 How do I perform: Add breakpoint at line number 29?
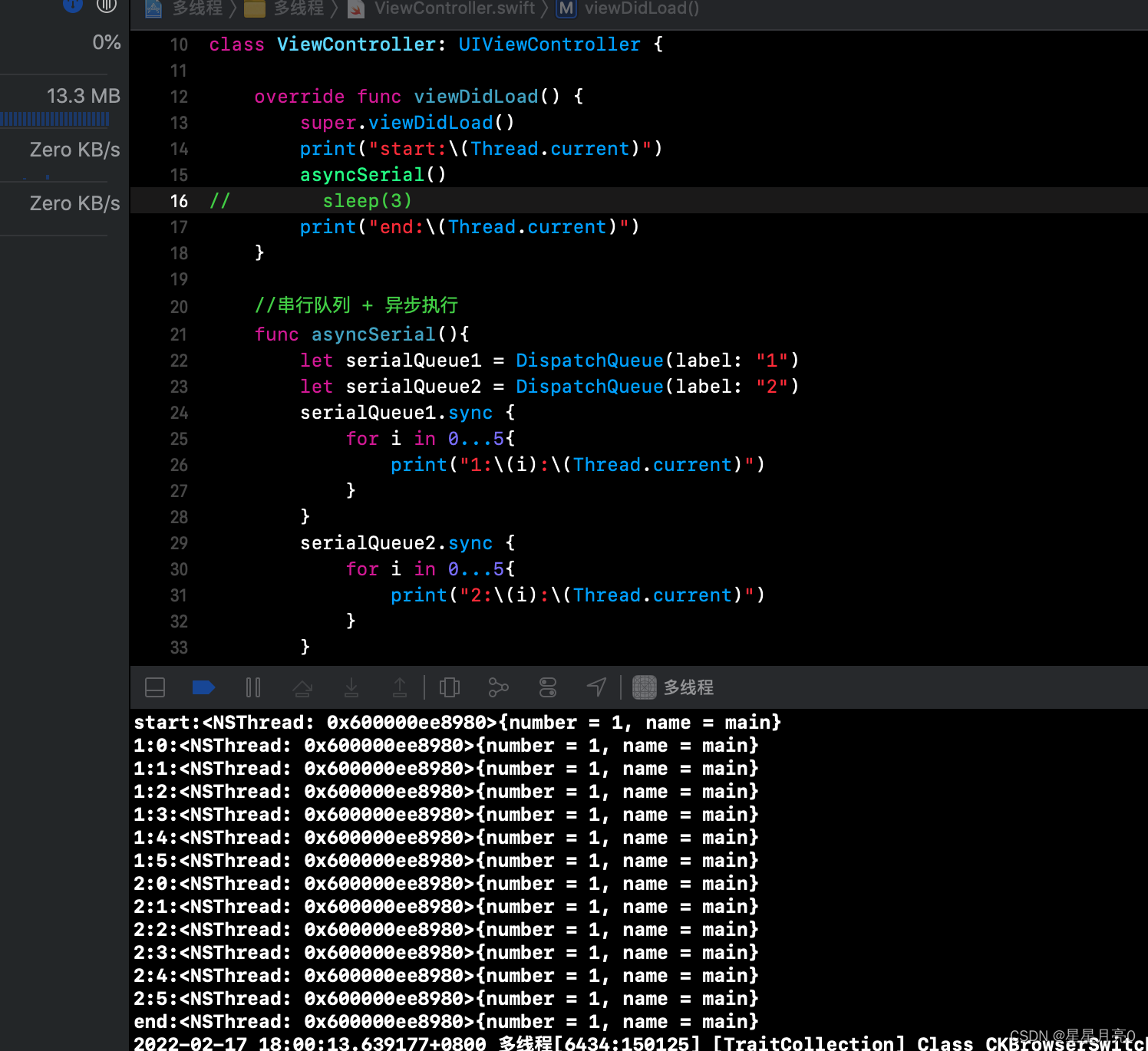179,543
